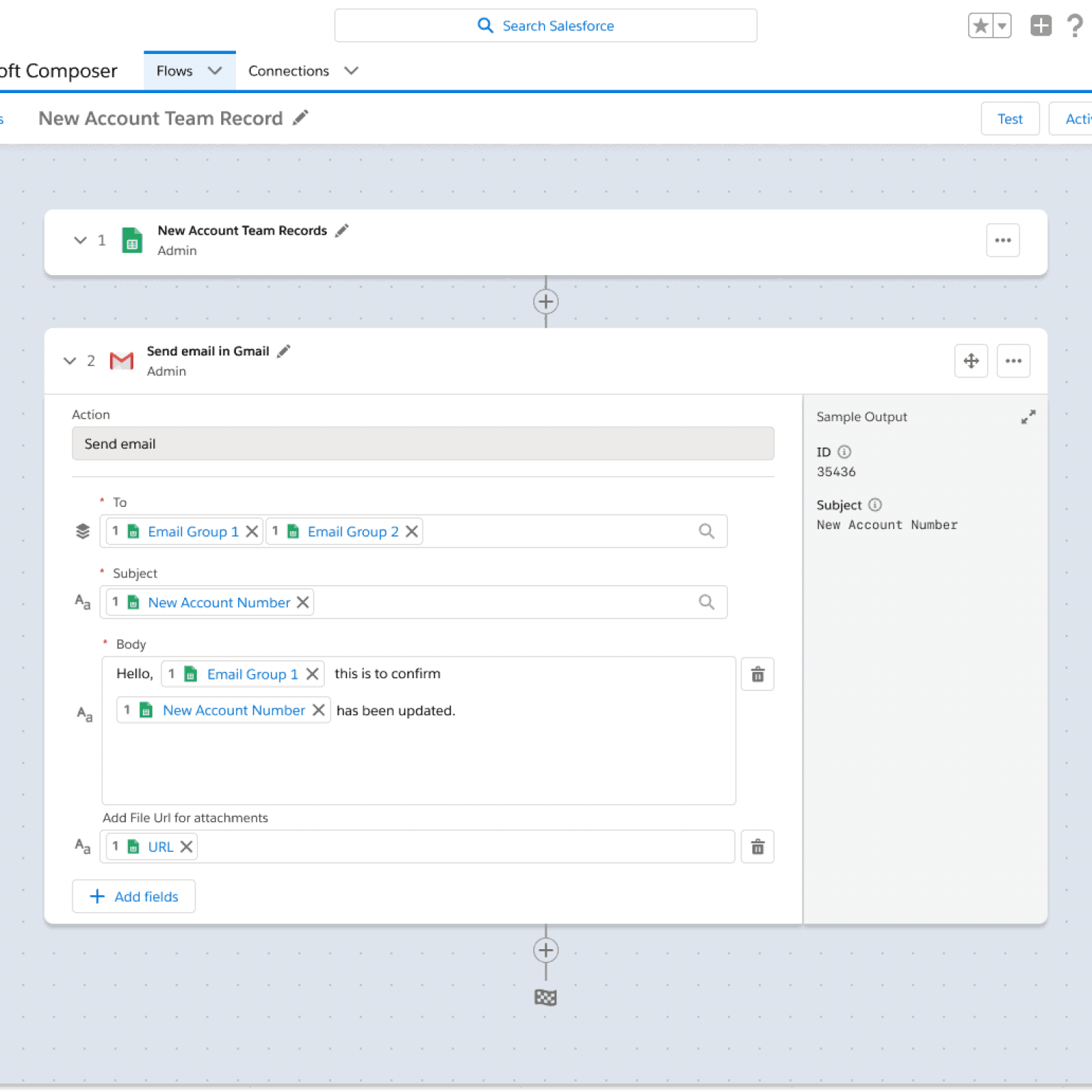Click the search icon in the Subject field

(707, 602)
